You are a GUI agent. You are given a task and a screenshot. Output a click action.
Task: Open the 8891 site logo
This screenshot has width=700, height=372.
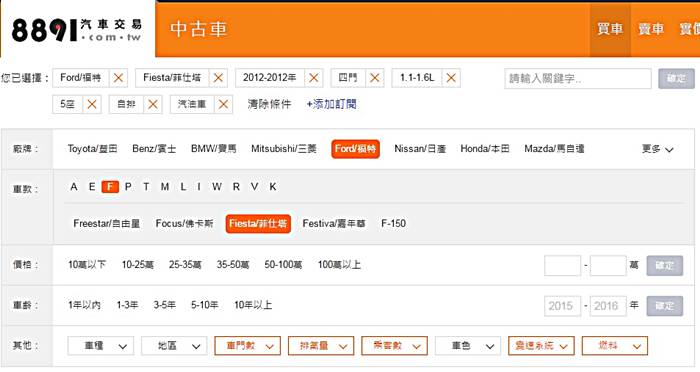click(x=76, y=30)
